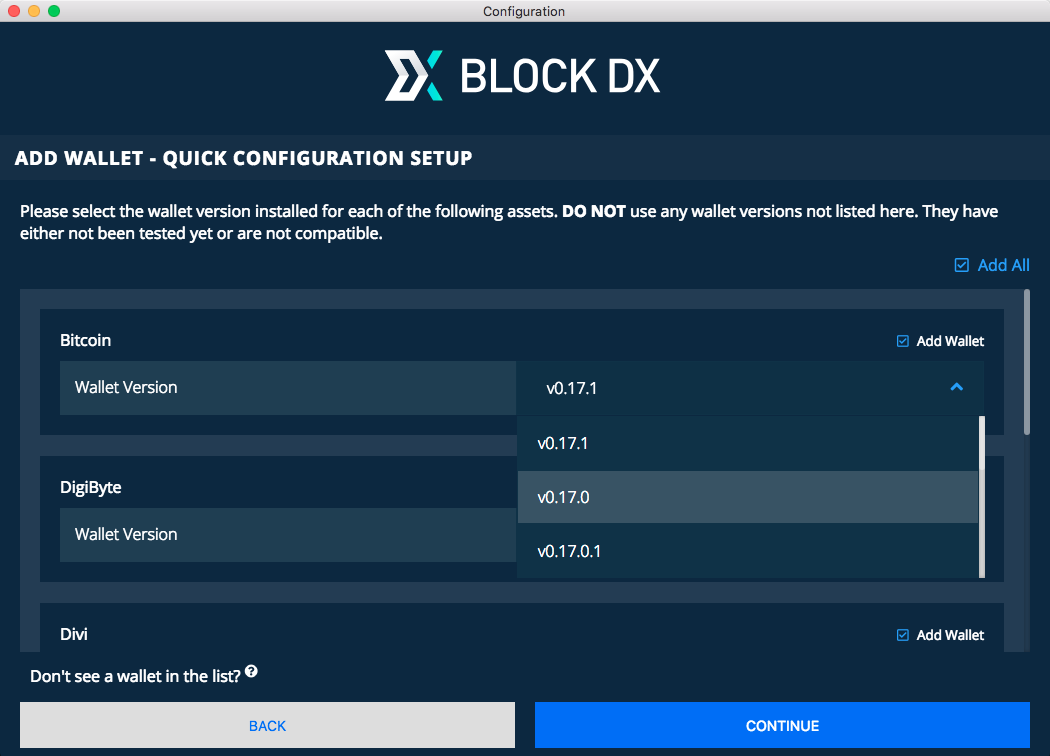Minimize the Configuration window

tap(34, 11)
